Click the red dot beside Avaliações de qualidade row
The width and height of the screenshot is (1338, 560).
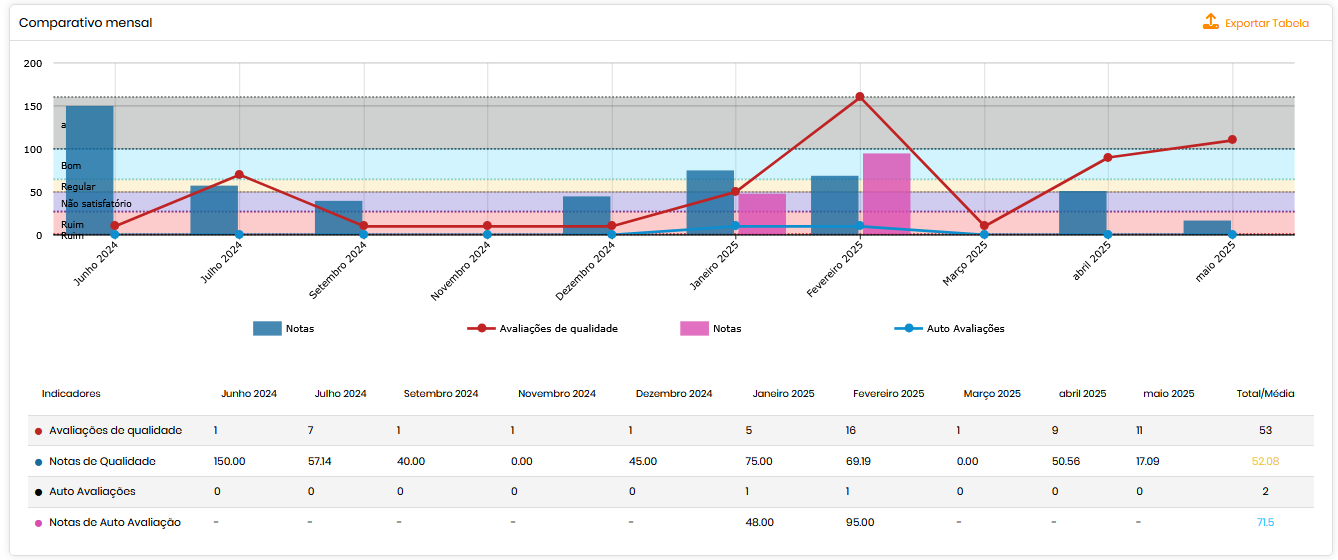pyautogui.click(x=38, y=431)
